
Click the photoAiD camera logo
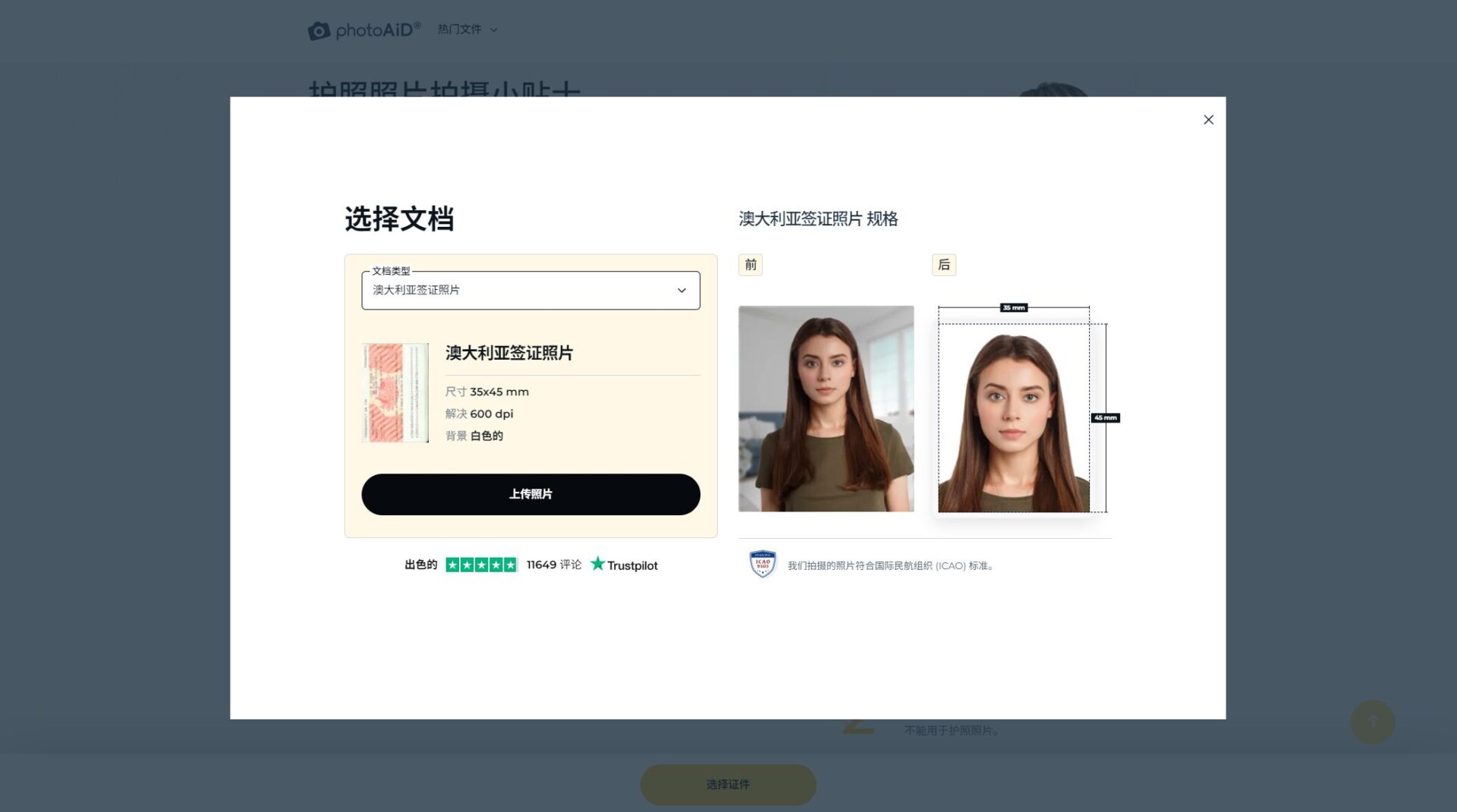click(319, 30)
